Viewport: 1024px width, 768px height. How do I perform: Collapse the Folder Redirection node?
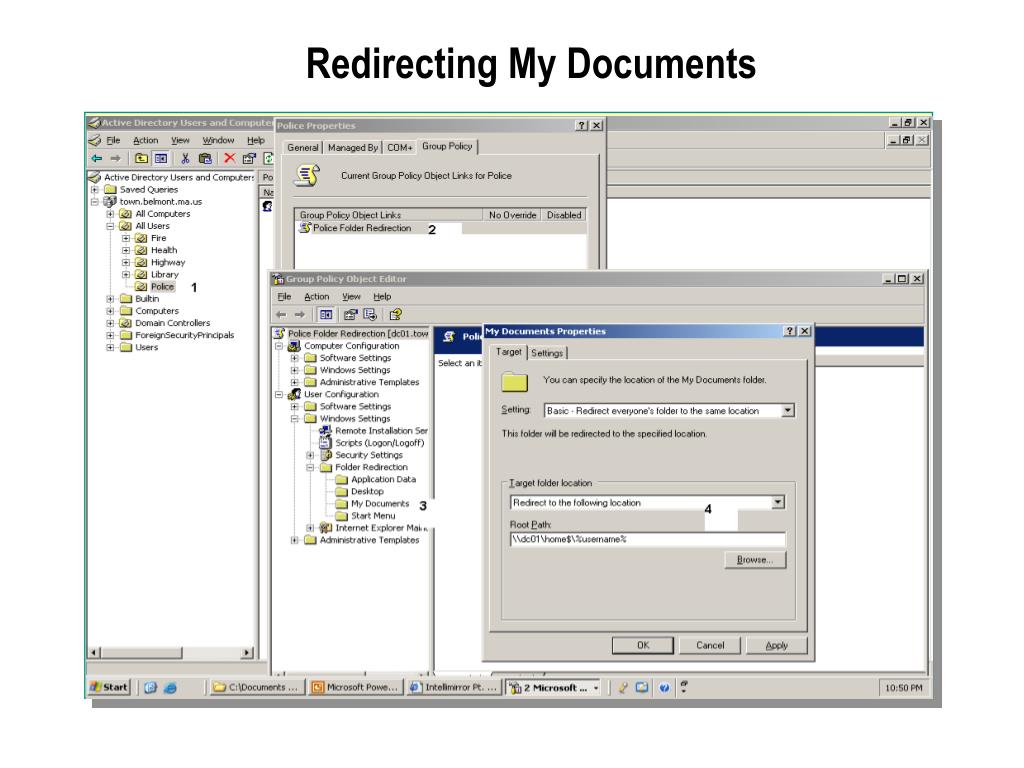point(311,468)
